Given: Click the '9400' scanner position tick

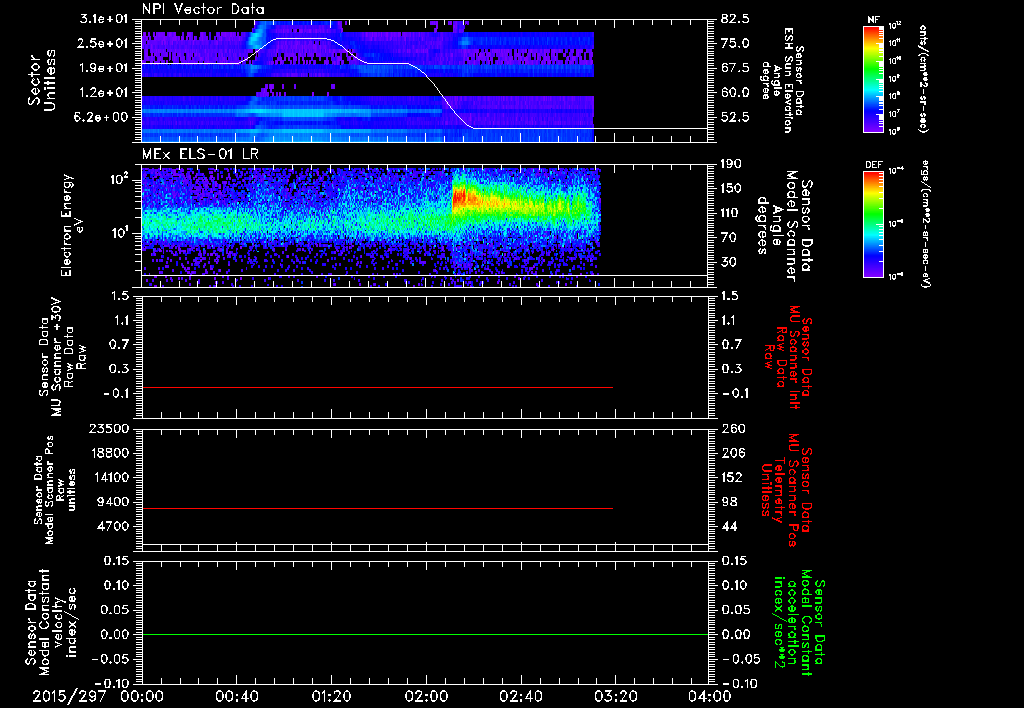Looking at the screenshot, I should (113, 502).
